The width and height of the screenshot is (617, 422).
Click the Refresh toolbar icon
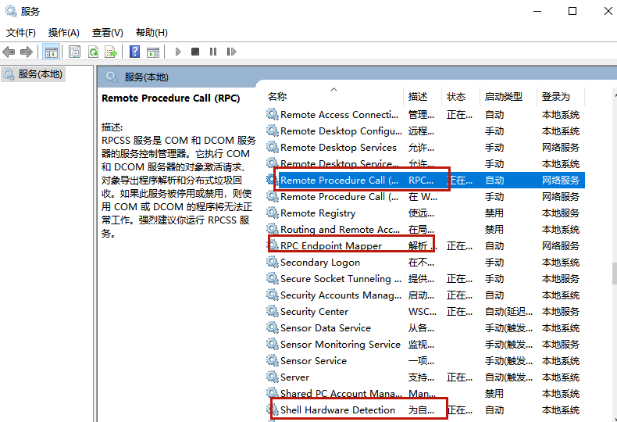pos(93,51)
